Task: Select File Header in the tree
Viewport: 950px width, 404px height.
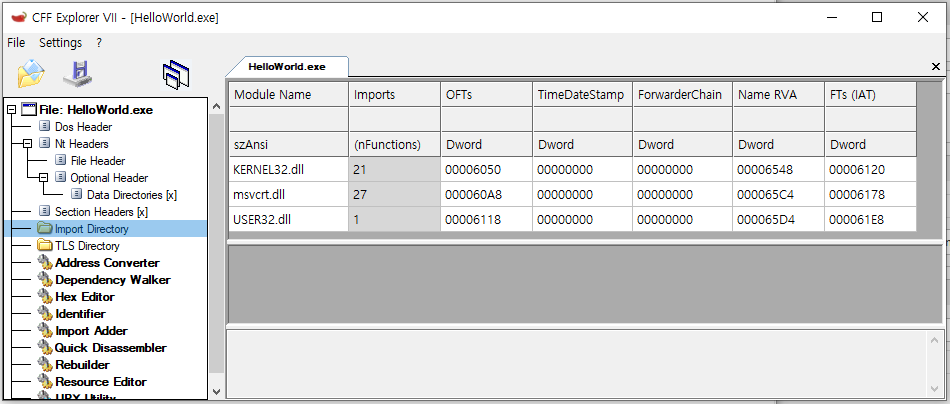Action: [x=98, y=161]
